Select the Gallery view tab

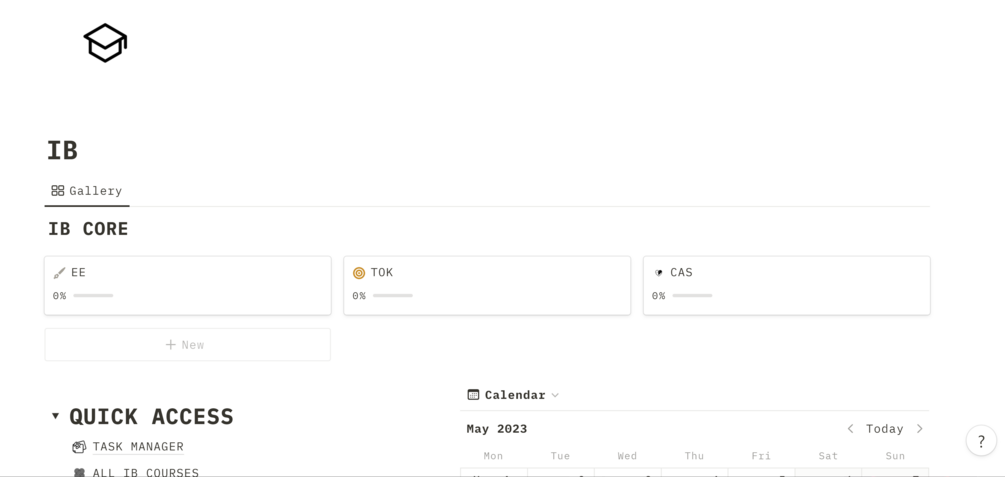tap(87, 191)
